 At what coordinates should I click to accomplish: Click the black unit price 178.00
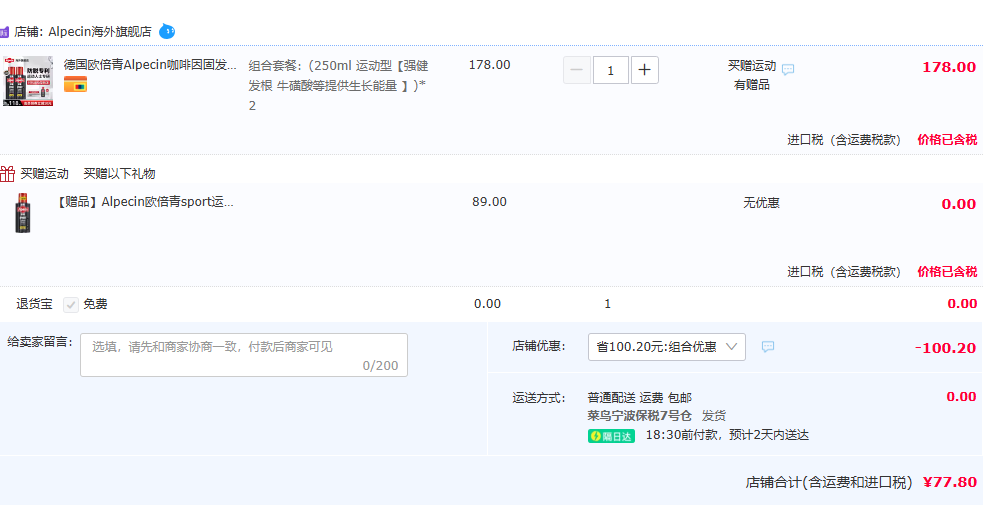click(489, 65)
